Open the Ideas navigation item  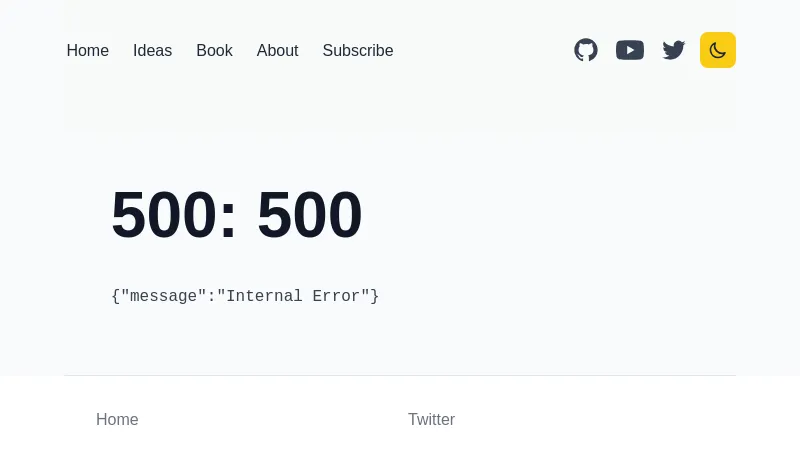pyautogui.click(x=152, y=50)
